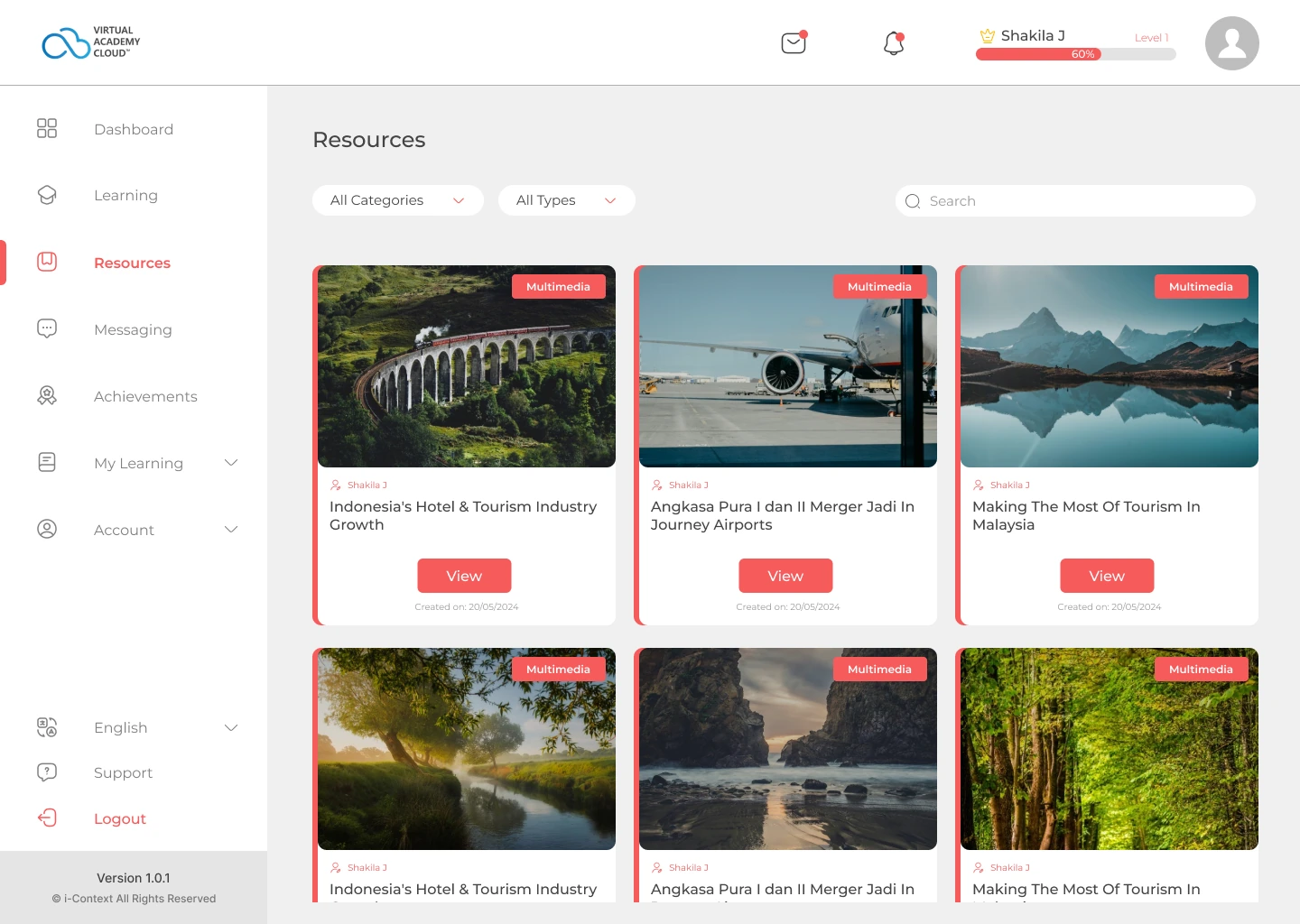Open the misty river with tree thumbnail
Viewport: 1300px width, 924px height.
467,749
